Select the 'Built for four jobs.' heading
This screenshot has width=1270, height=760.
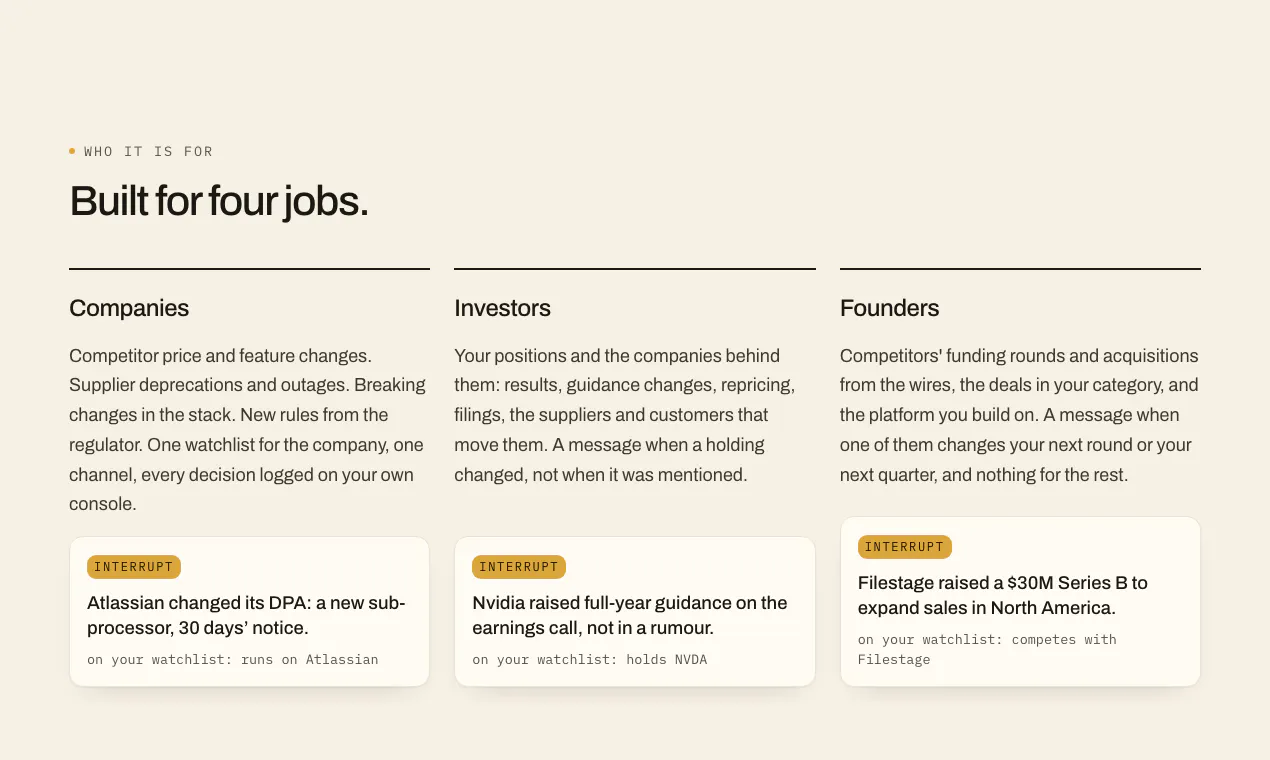pyautogui.click(x=219, y=201)
